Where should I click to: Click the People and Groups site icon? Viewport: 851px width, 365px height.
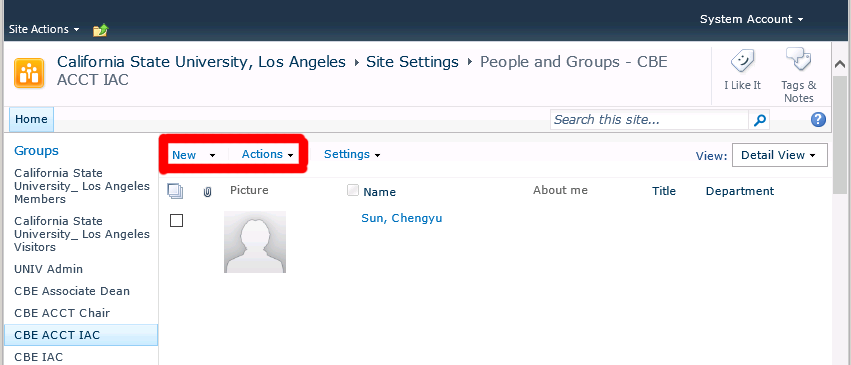click(x=29, y=73)
